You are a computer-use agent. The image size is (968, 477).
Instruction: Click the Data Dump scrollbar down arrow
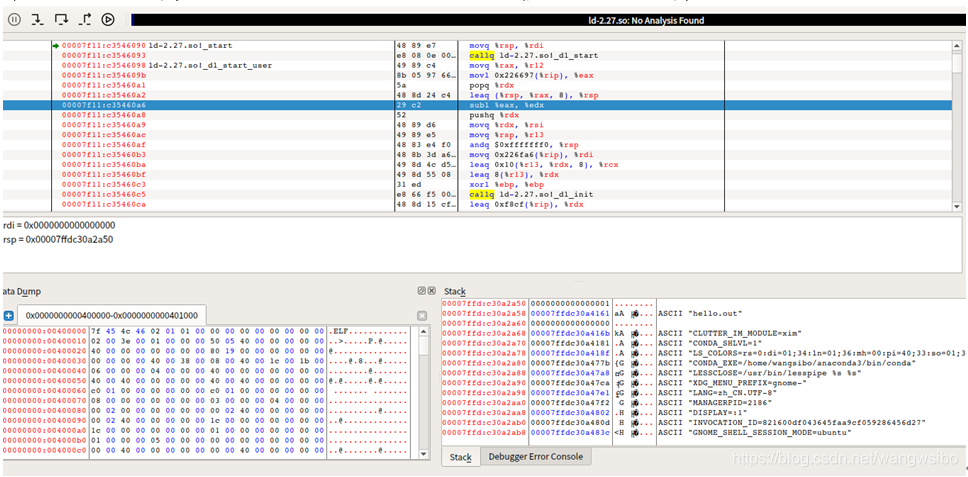tap(424, 454)
